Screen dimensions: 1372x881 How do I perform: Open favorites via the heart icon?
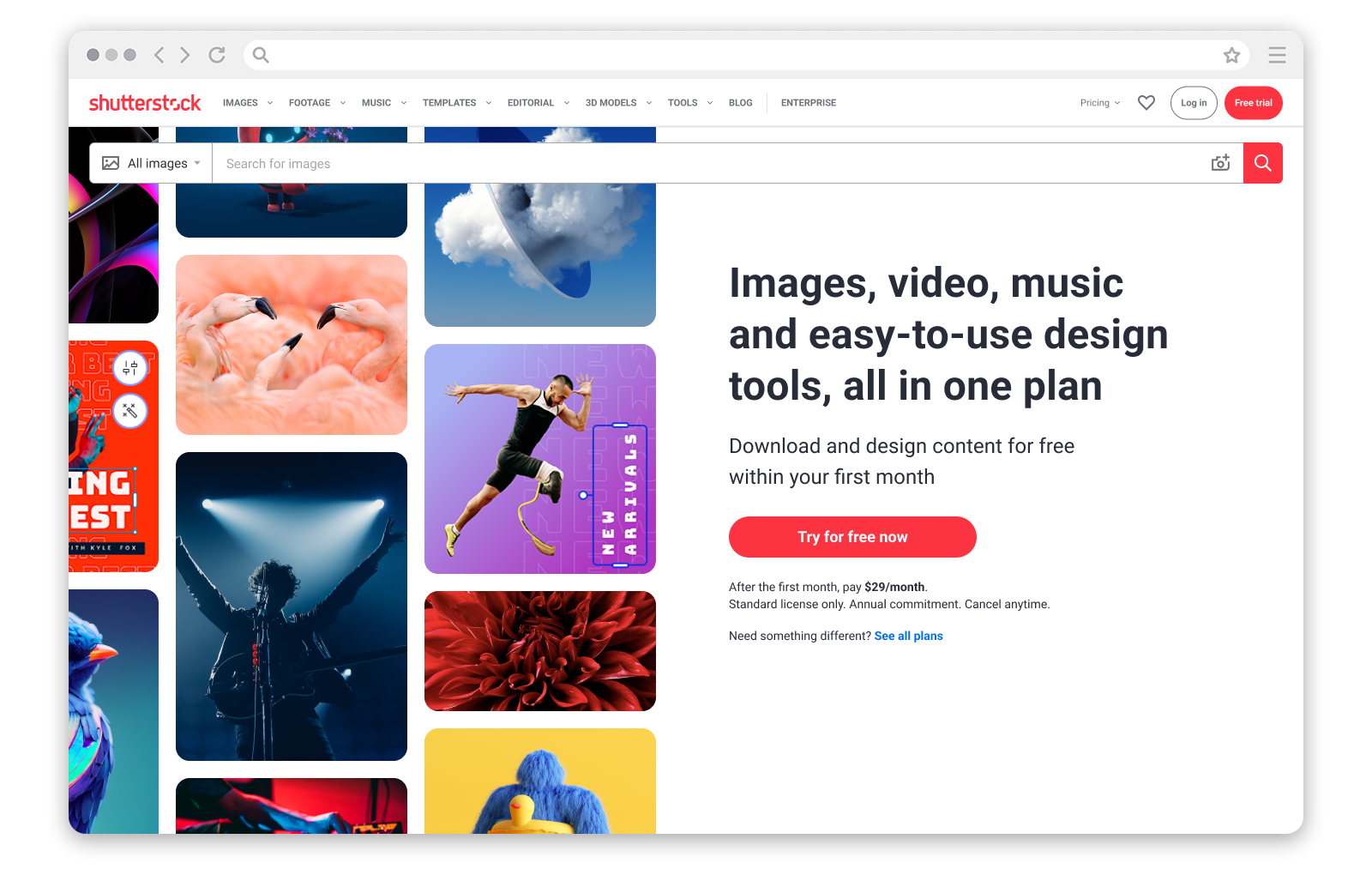tap(1146, 103)
